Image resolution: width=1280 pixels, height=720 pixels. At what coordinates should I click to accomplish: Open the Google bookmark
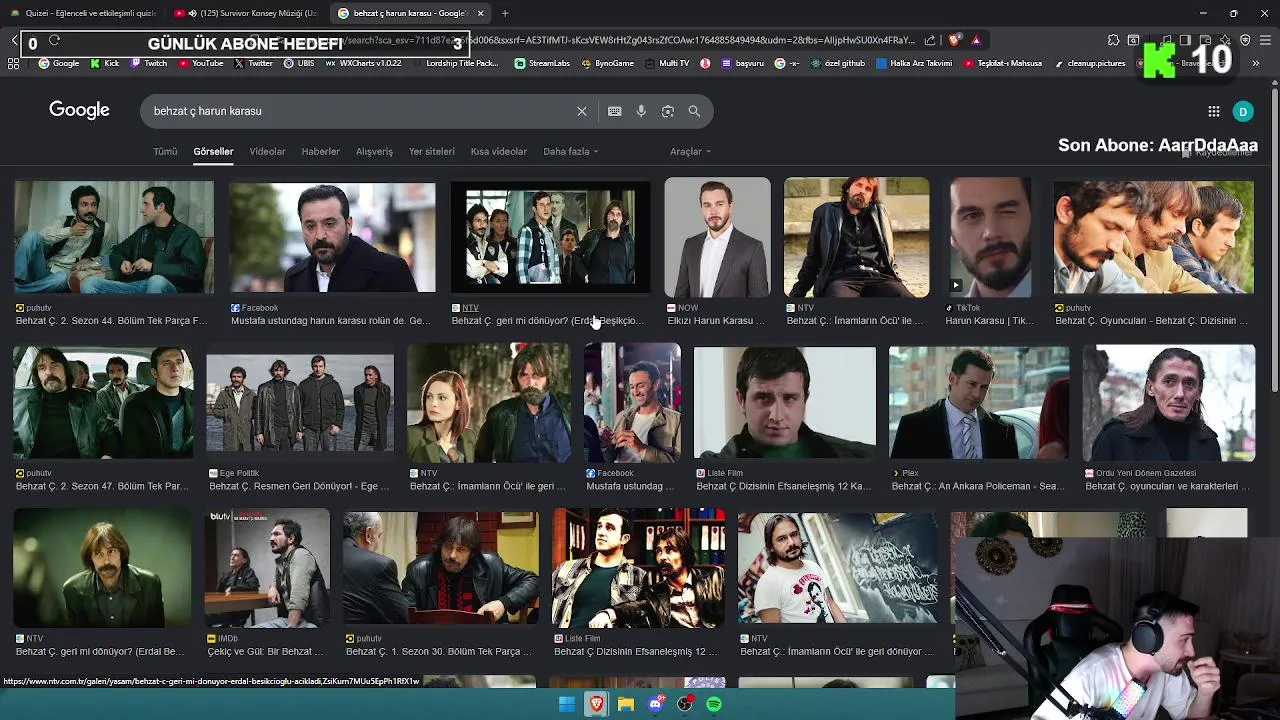tap(58, 63)
